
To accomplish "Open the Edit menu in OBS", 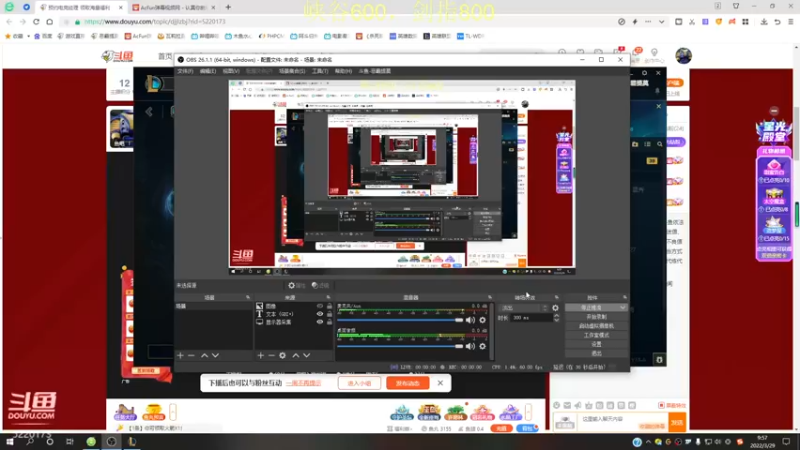I will pos(208,71).
